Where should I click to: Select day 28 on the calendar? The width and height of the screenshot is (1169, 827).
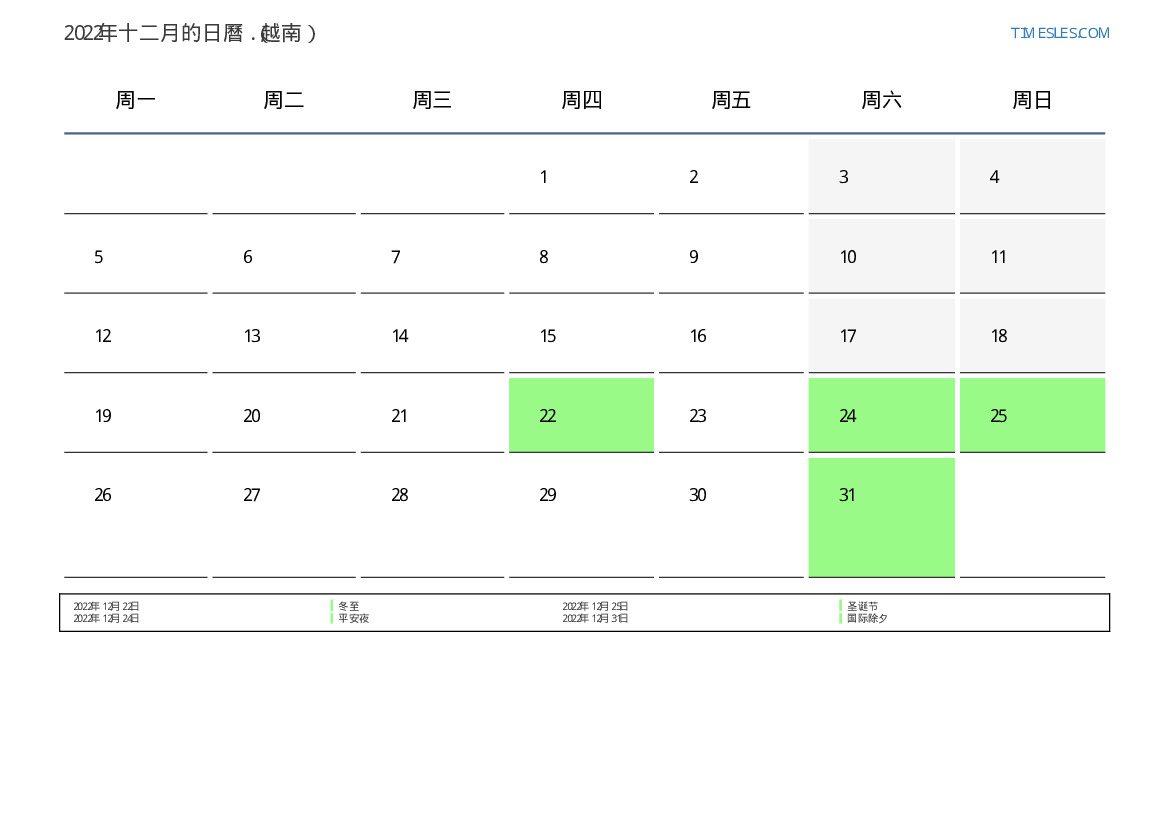[x=432, y=518]
